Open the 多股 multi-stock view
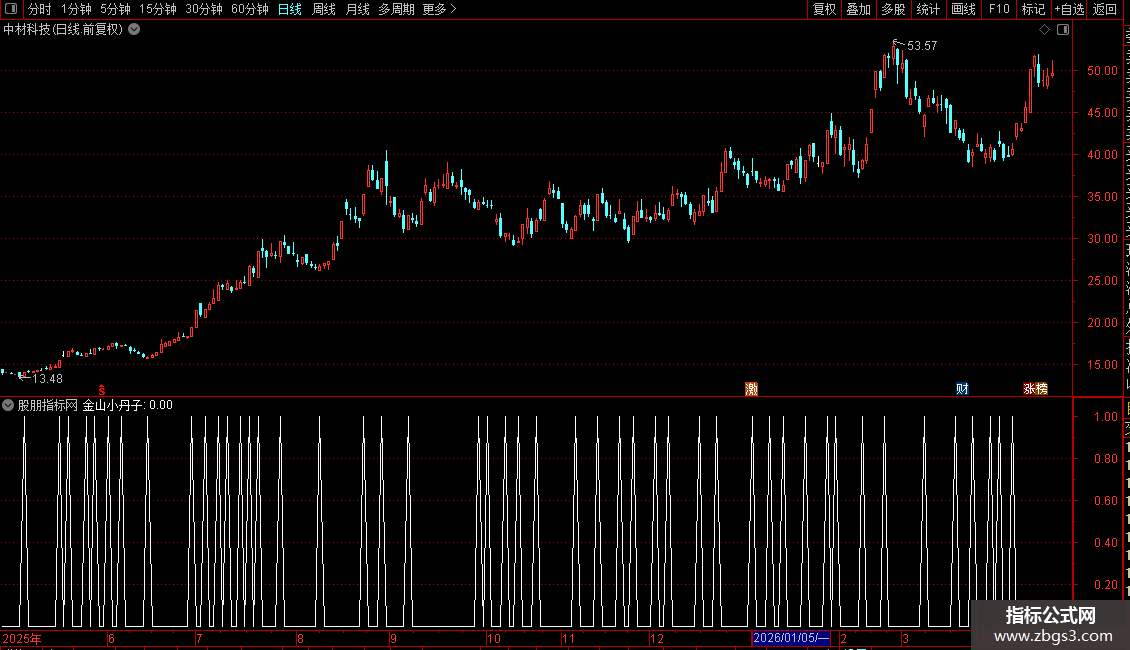This screenshot has width=1130, height=650. [893, 9]
